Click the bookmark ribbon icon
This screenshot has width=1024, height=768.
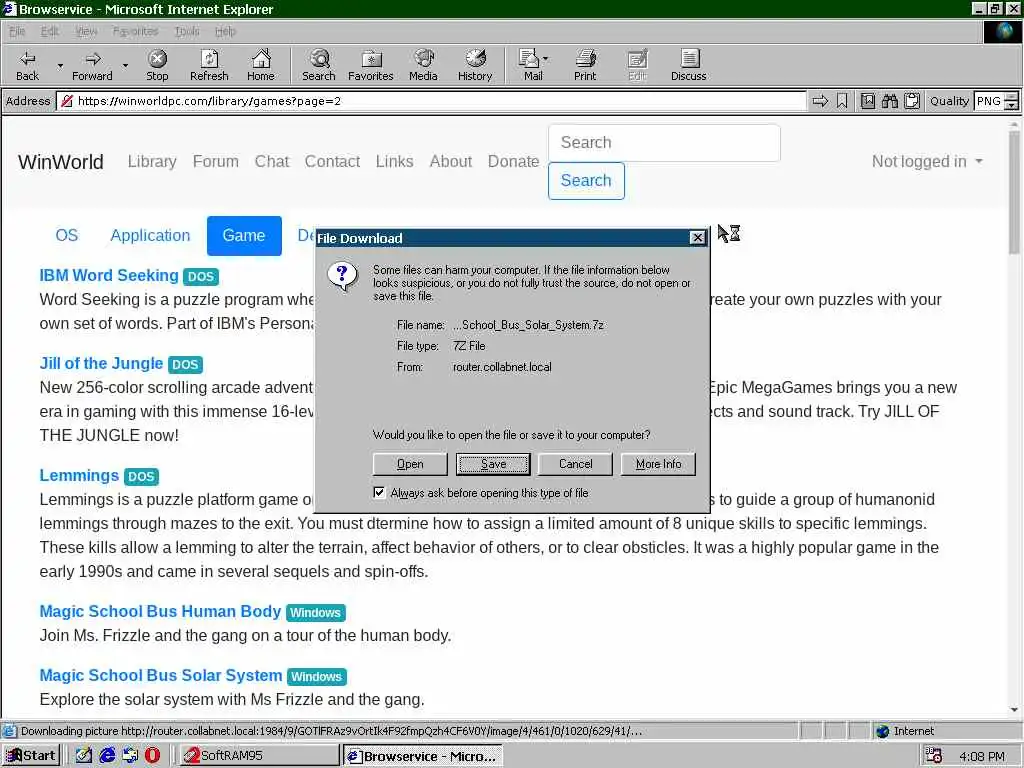[842, 101]
